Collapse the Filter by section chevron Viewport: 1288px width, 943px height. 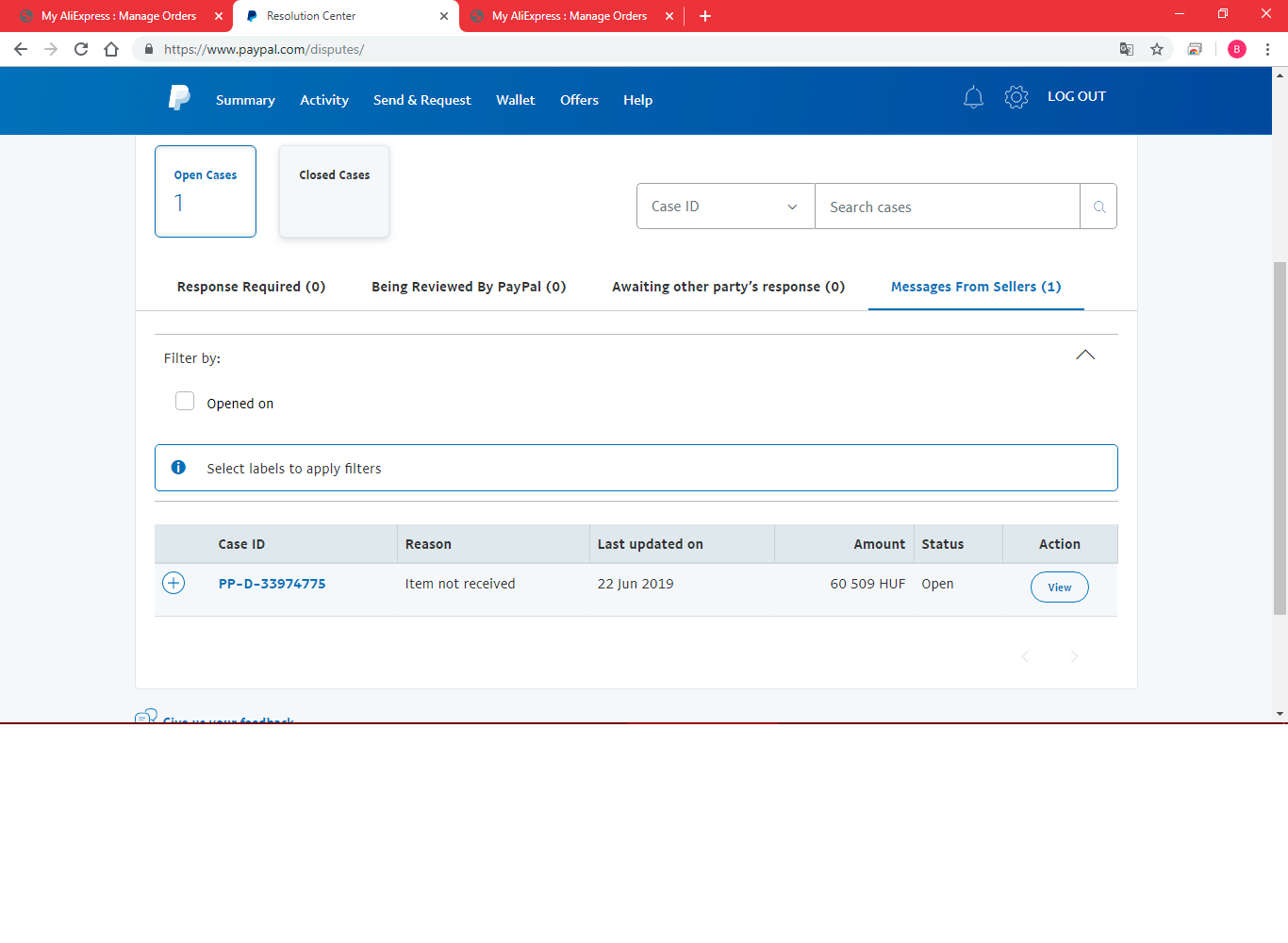[x=1085, y=355]
